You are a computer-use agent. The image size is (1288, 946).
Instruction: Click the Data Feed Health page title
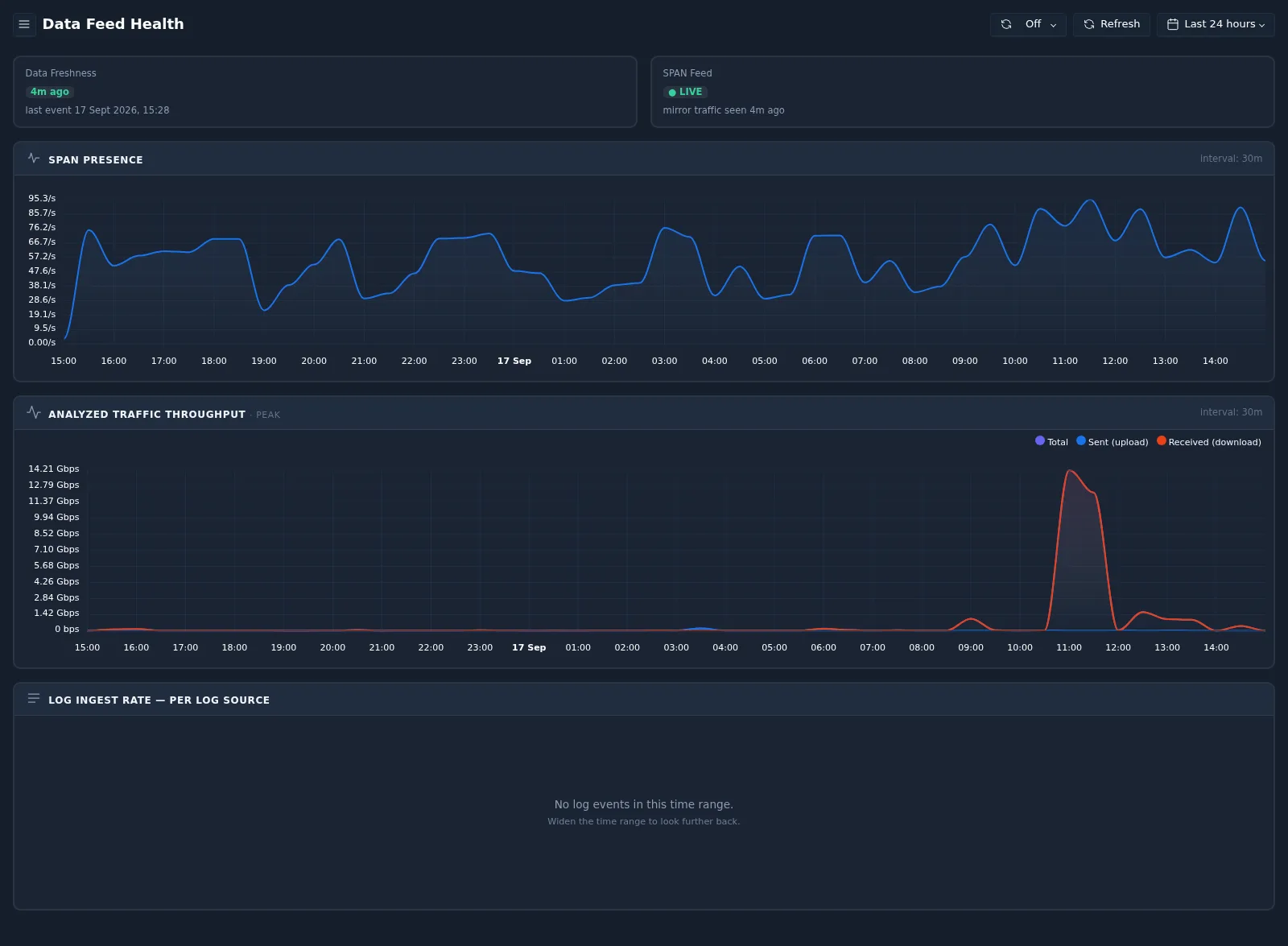(x=113, y=24)
